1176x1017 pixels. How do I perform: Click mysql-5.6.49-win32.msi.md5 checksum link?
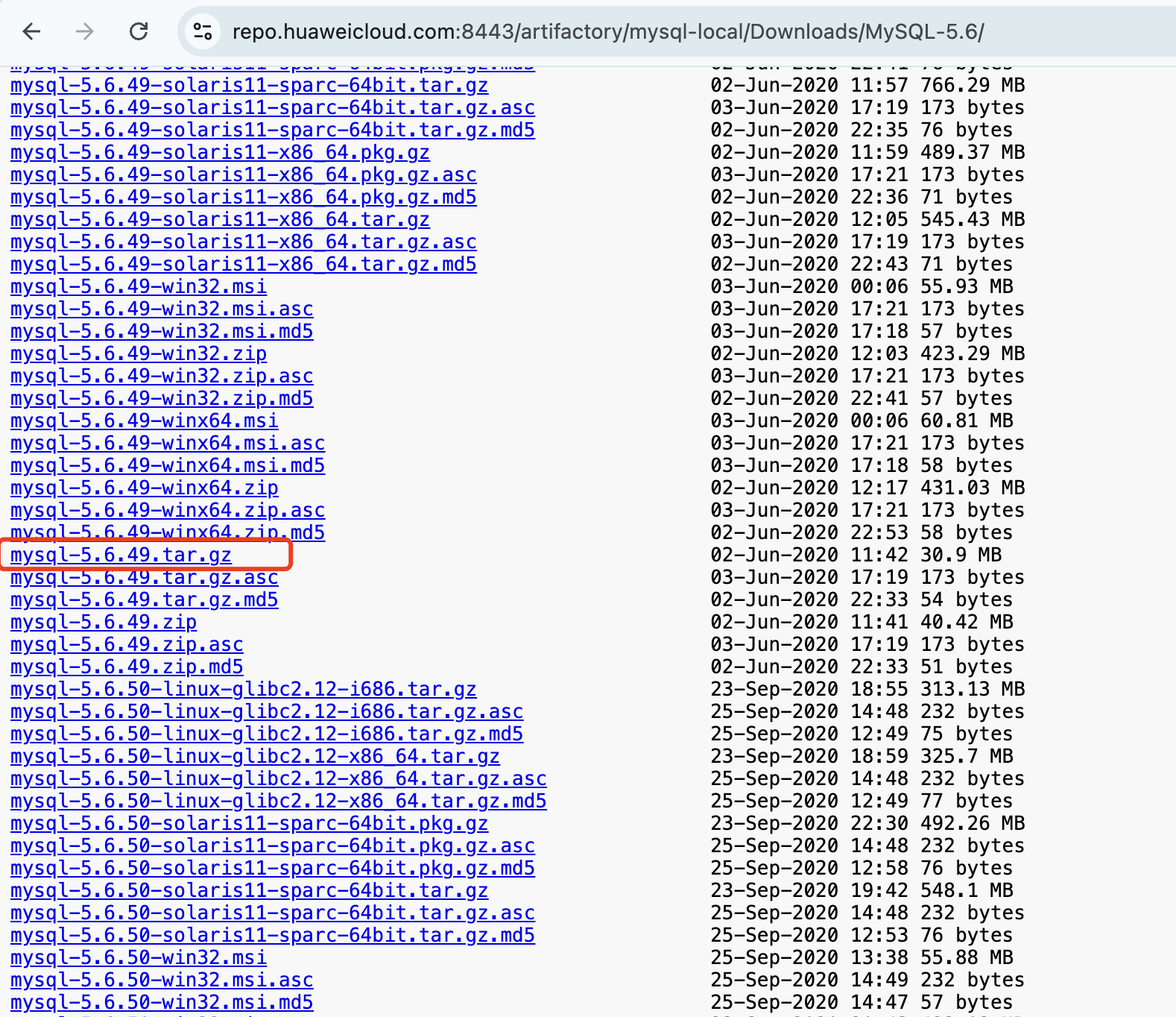pyautogui.click(x=162, y=331)
